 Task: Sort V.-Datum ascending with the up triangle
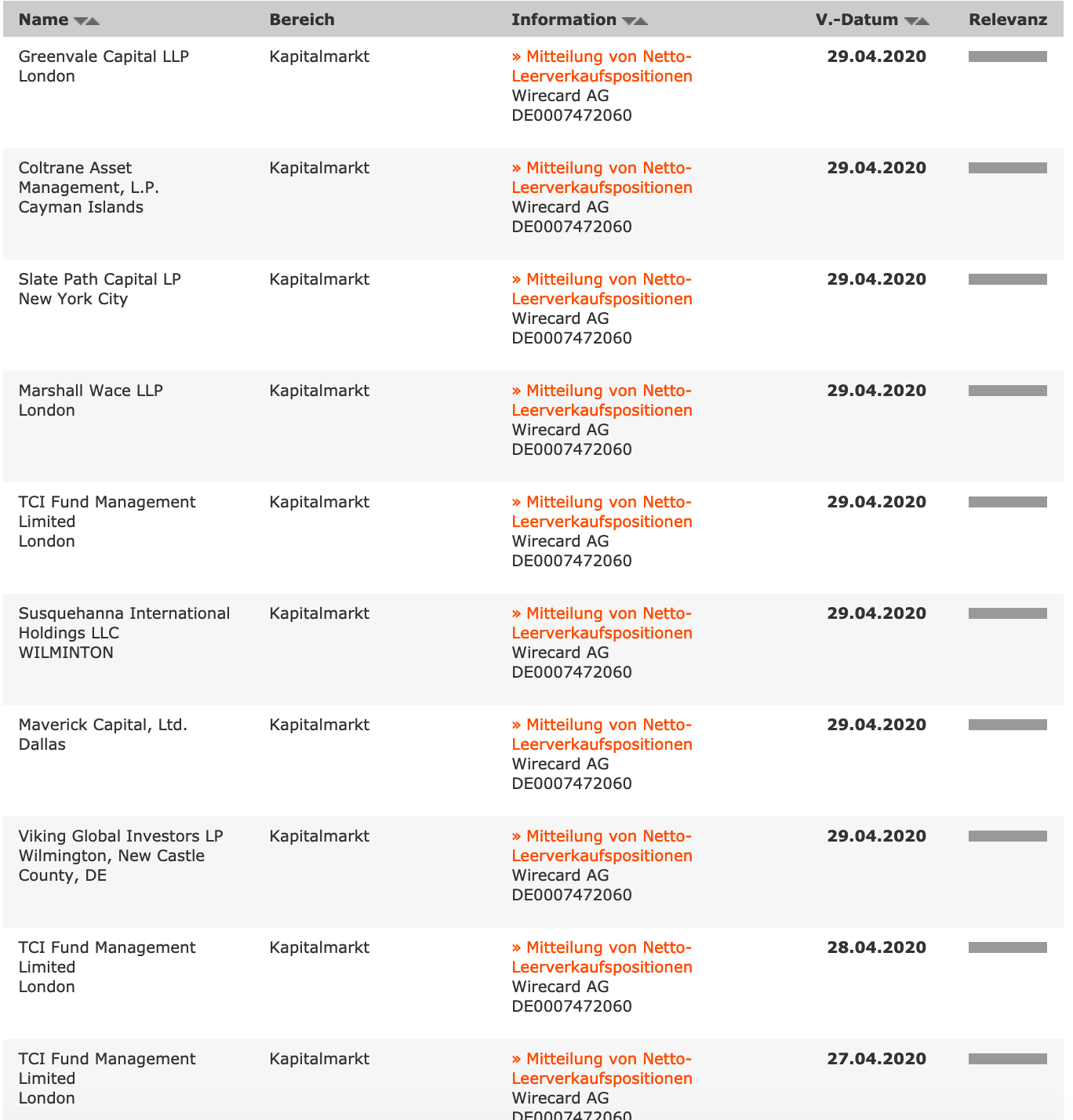point(921,20)
